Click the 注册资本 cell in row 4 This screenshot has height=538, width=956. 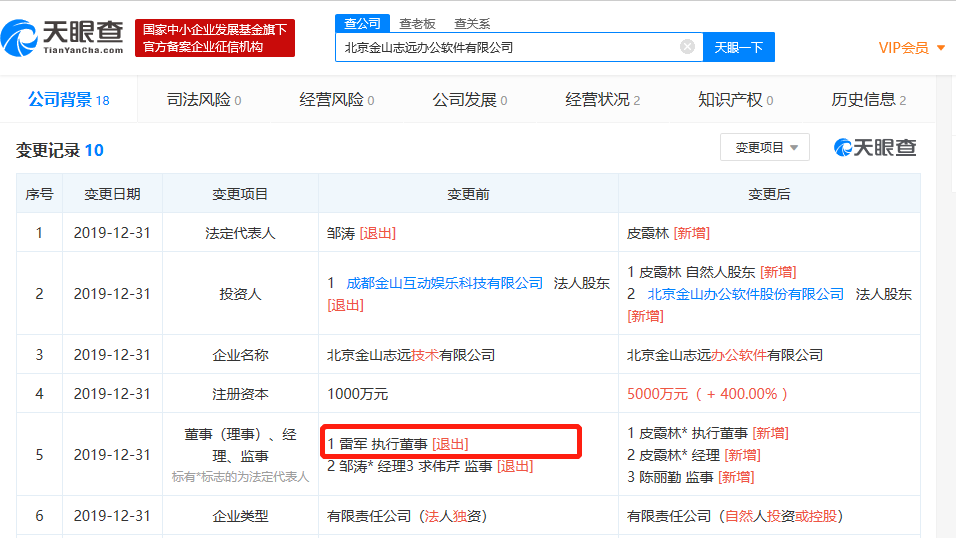click(240, 394)
